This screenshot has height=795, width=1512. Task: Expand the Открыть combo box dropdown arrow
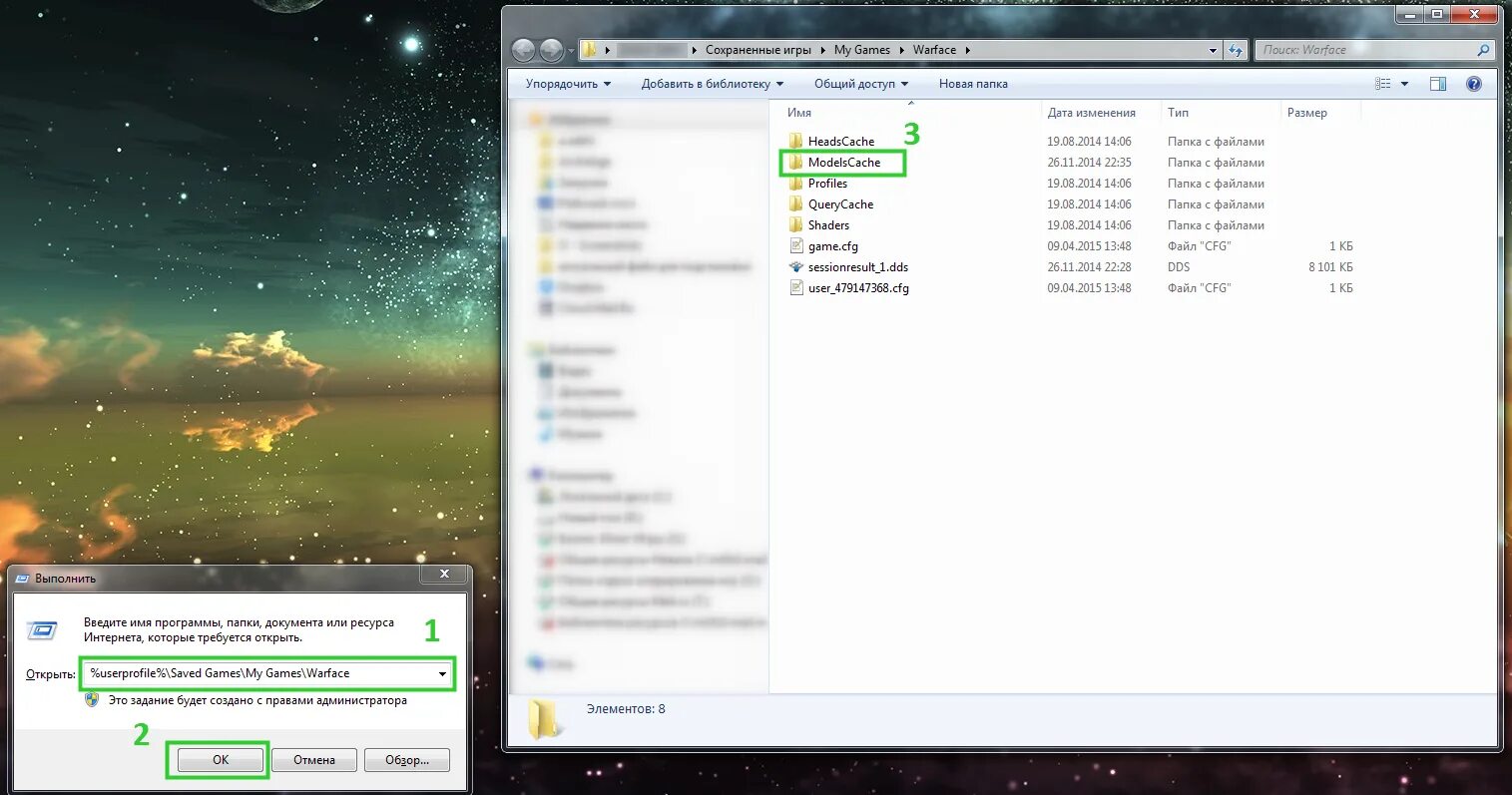pos(443,674)
